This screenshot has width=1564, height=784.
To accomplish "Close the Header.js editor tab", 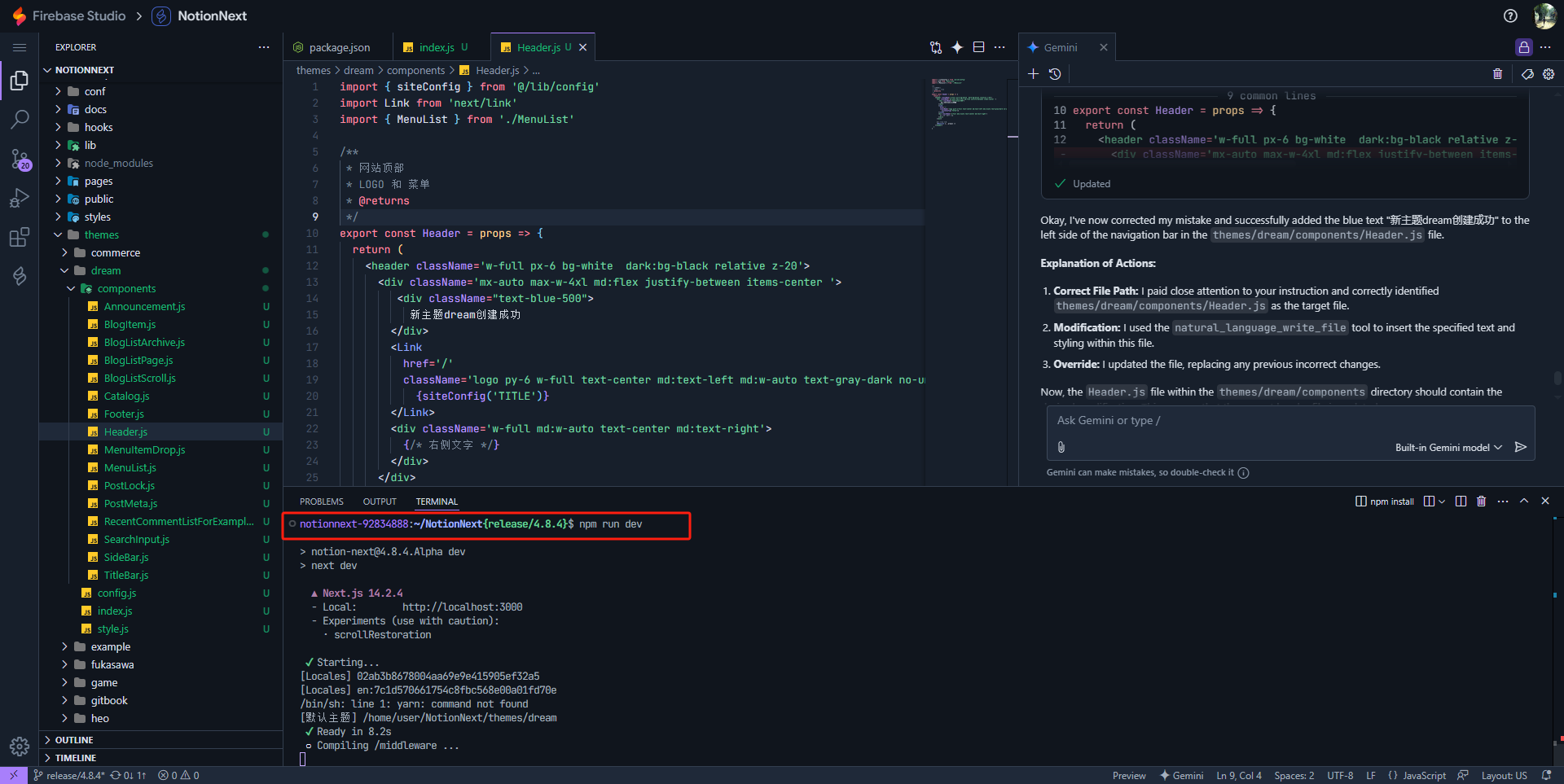I will 582,47.
